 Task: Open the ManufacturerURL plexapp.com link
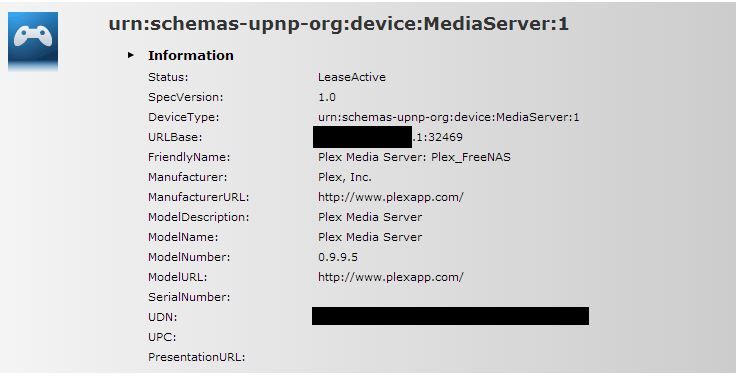click(x=391, y=197)
